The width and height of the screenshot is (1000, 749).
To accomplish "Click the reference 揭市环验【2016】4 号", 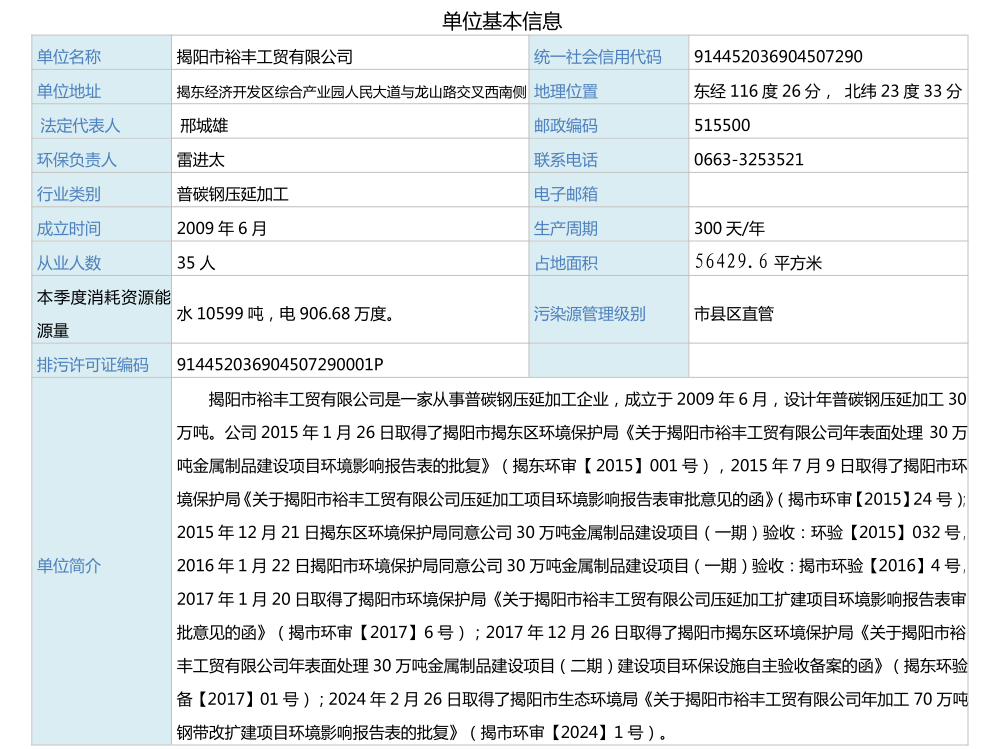I will point(879,565).
